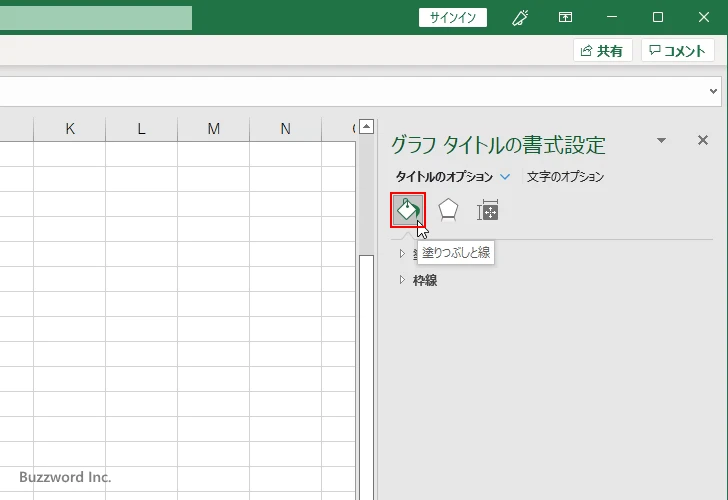Image resolution: width=728 pixels, height=500 pixels.
Task: Open the タイトルのオプション dropdown chevron
Action: tap(505, 176)
